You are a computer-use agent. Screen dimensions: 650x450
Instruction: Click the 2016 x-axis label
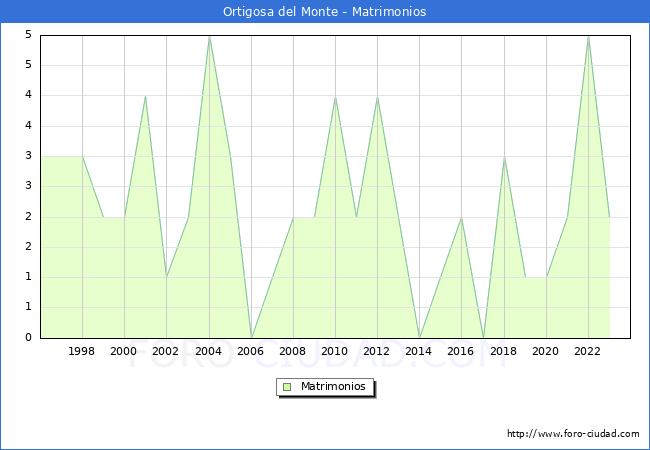pos(461,351)
